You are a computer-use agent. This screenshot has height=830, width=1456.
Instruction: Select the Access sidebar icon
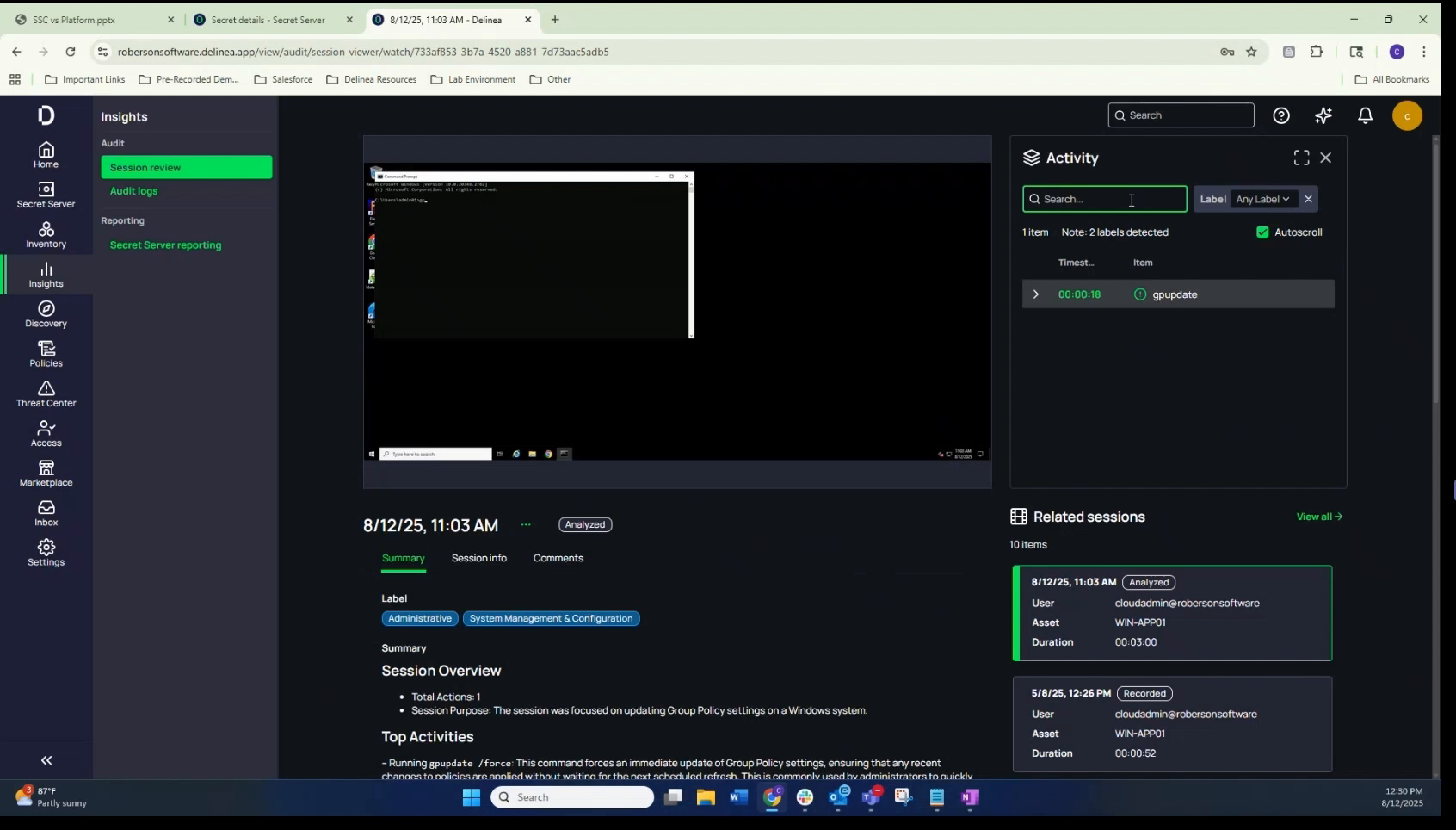pos(46,434)
